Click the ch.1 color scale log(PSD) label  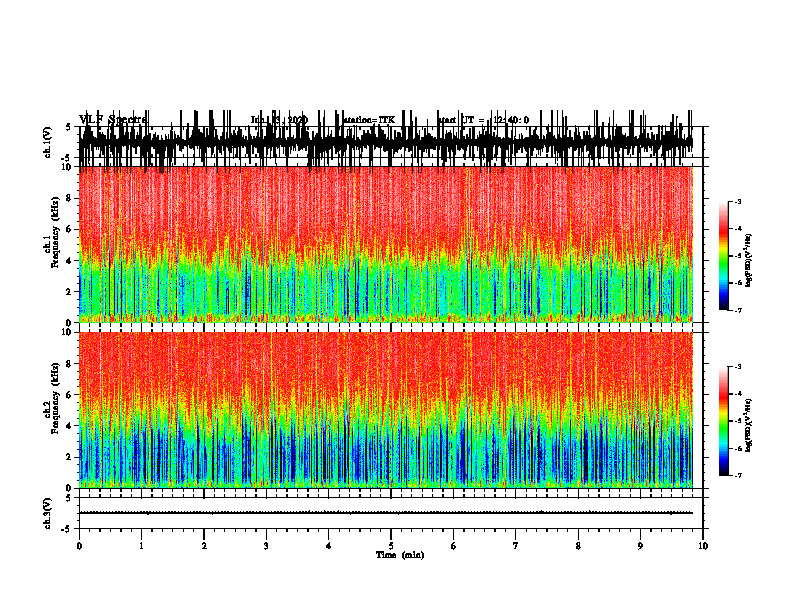749,261
